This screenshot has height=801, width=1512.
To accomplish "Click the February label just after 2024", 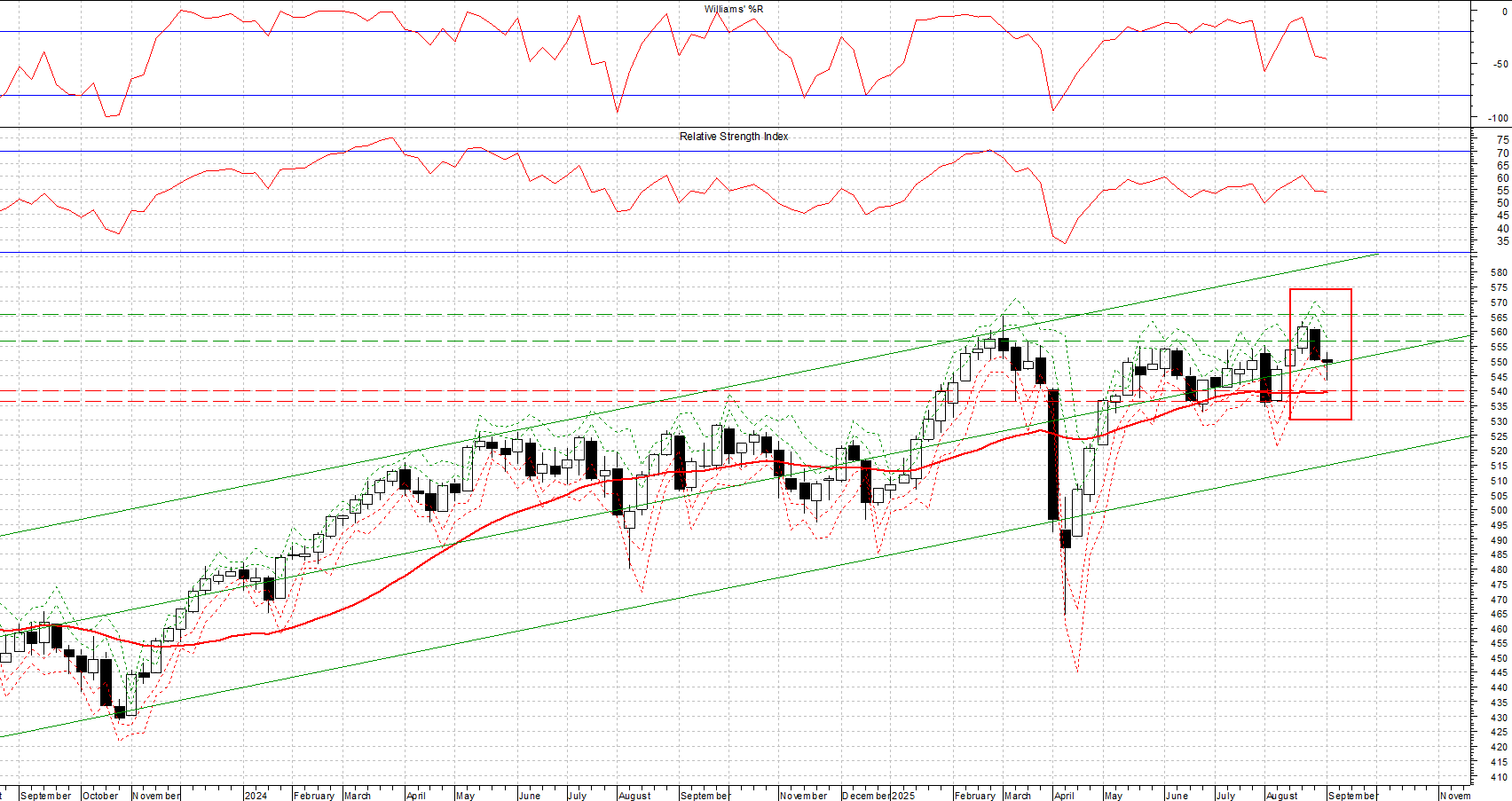I will tap(314, 796).
